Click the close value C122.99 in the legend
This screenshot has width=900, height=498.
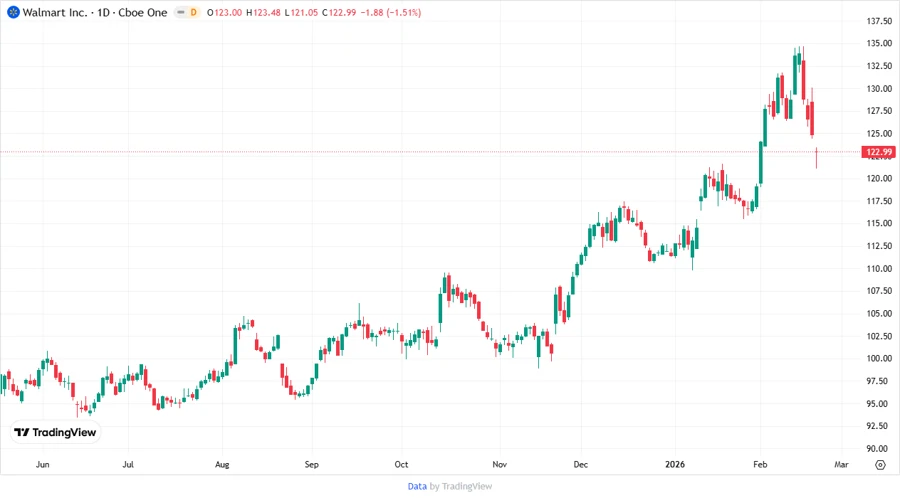click(x=339, y=12)
